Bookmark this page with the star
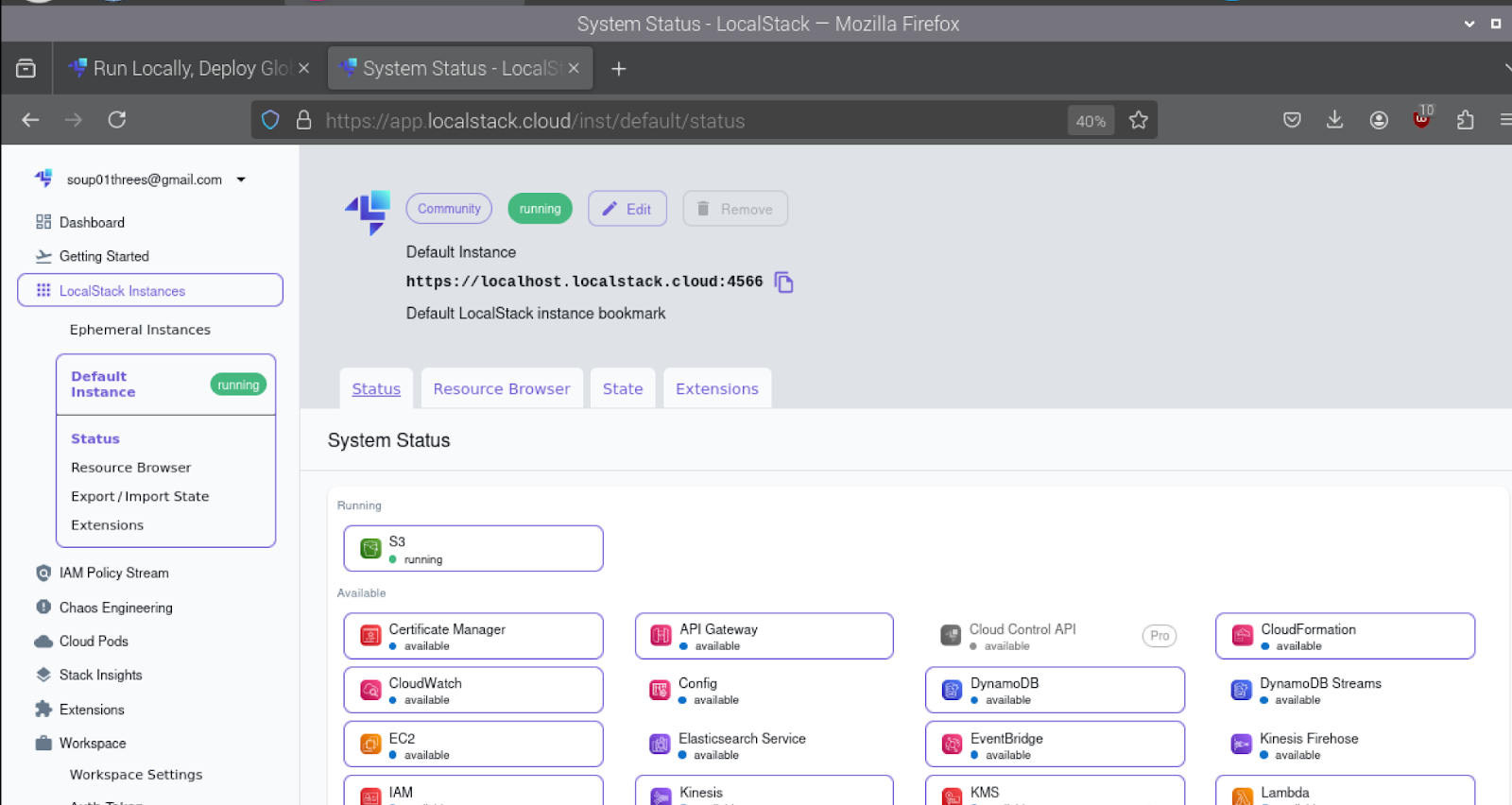Image resolution: width=1512 pixels, height=805 pixels. click(x=1139, y=120)
